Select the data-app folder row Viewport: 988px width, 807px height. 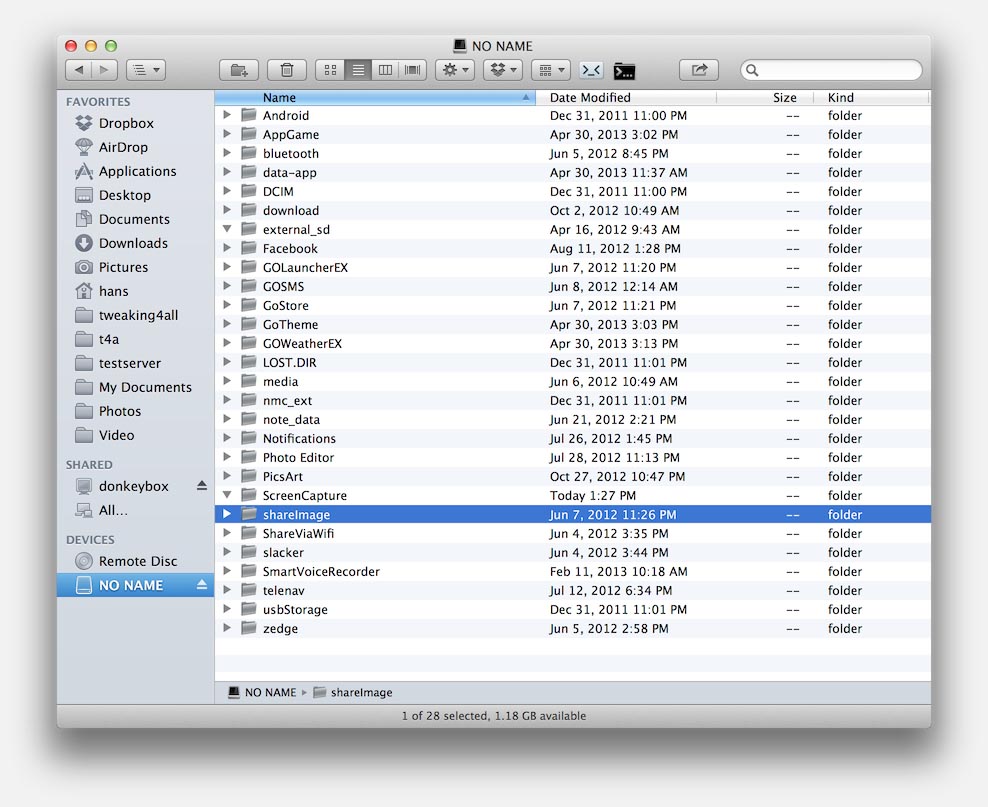573,173
